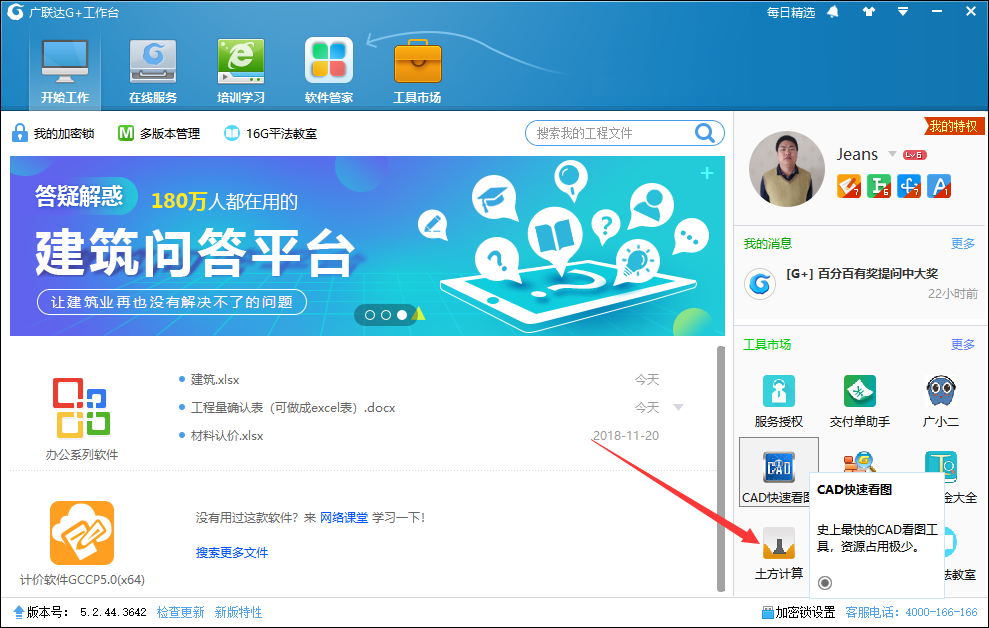Click the banner plus icon

[x=707, y=173]
